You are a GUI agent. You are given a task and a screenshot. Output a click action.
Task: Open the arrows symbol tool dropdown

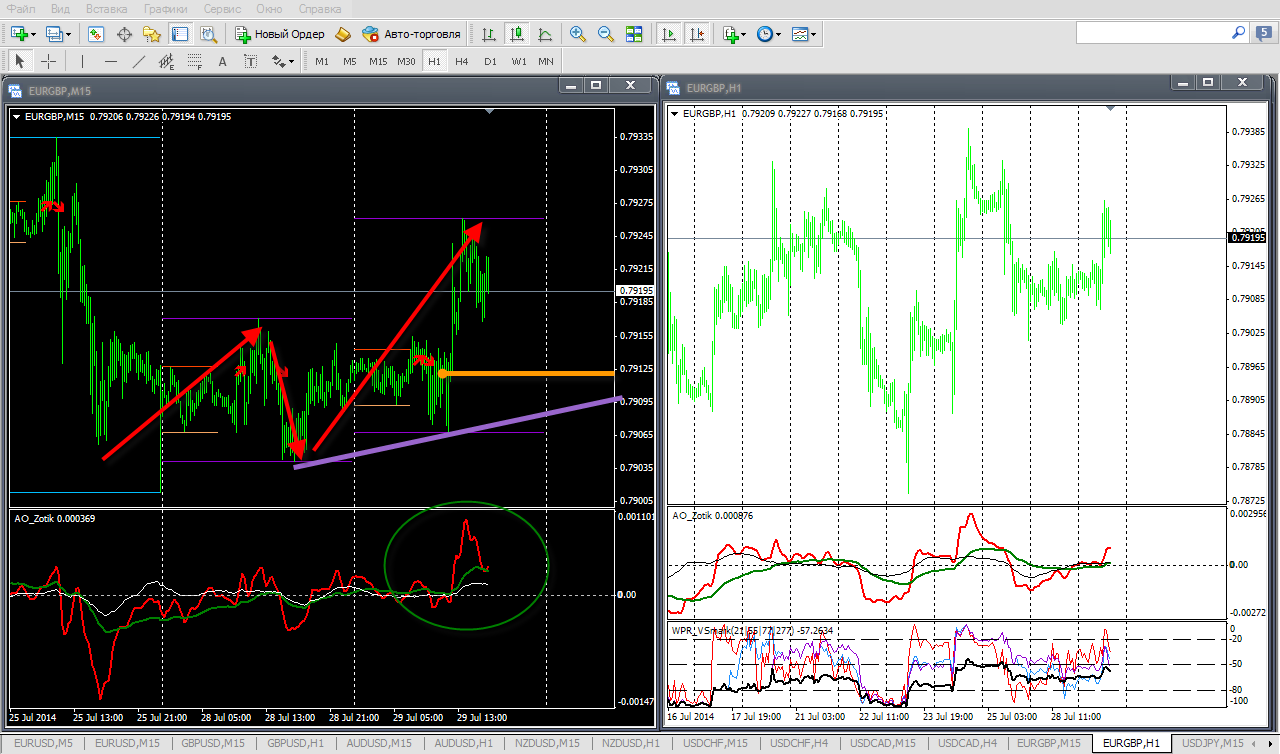click(291, 62)
